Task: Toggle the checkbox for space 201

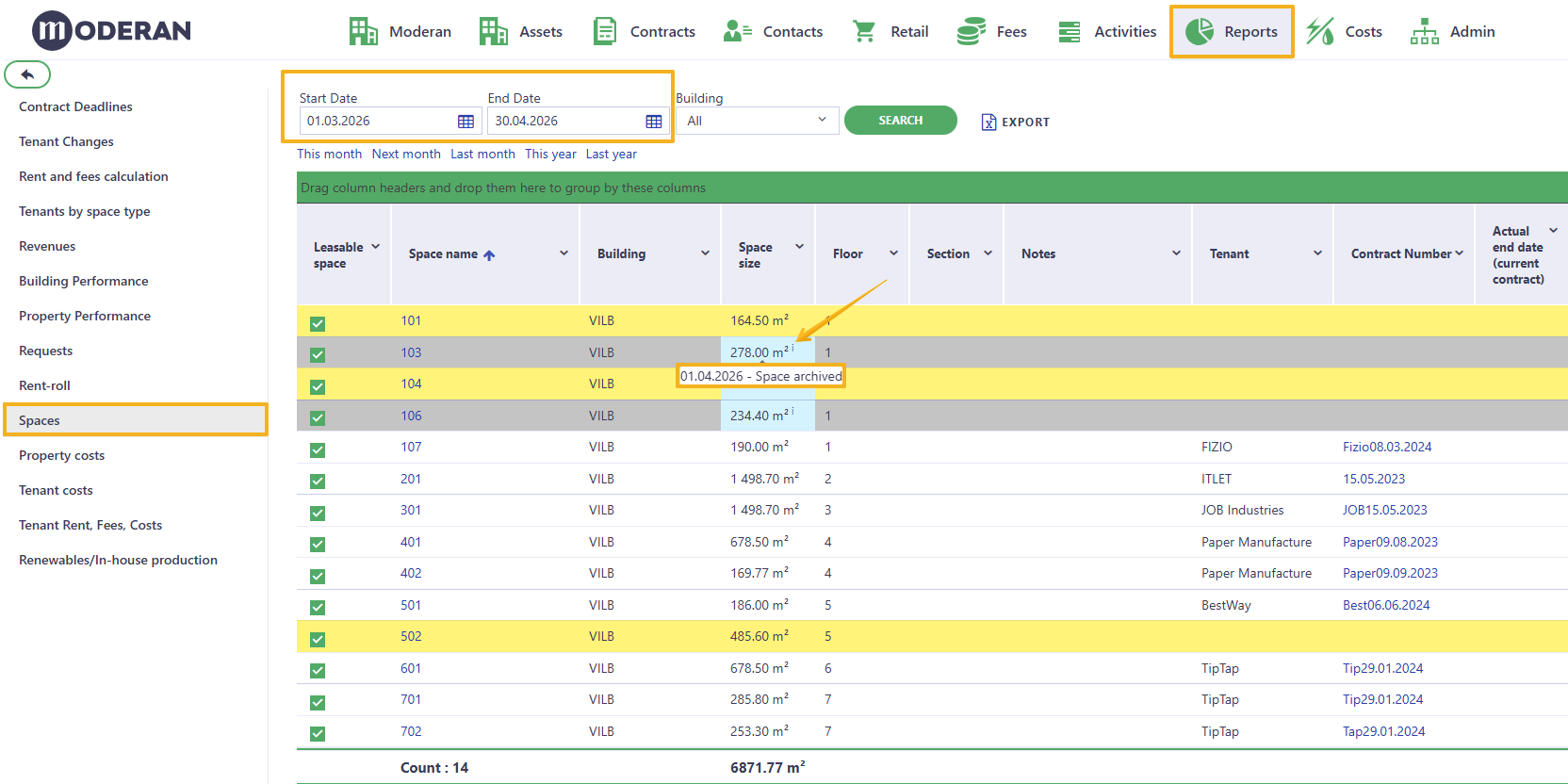Action: pyautogui.click(x=318, y=482)
